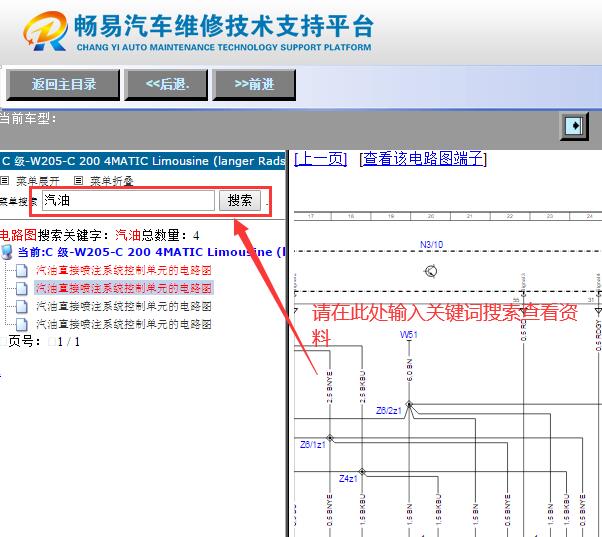Click the document icon of the third result
Screen dimensions: 602x537
22,306
